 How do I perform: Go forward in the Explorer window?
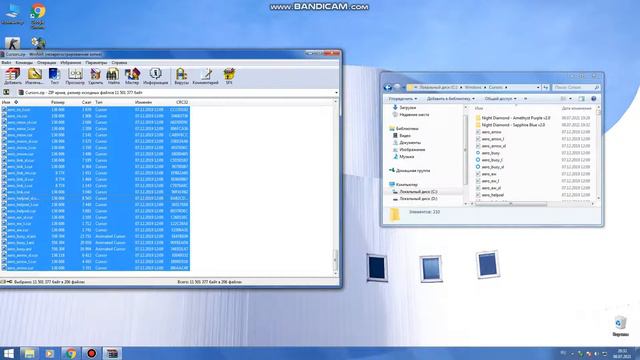click(x=397, y=87)
